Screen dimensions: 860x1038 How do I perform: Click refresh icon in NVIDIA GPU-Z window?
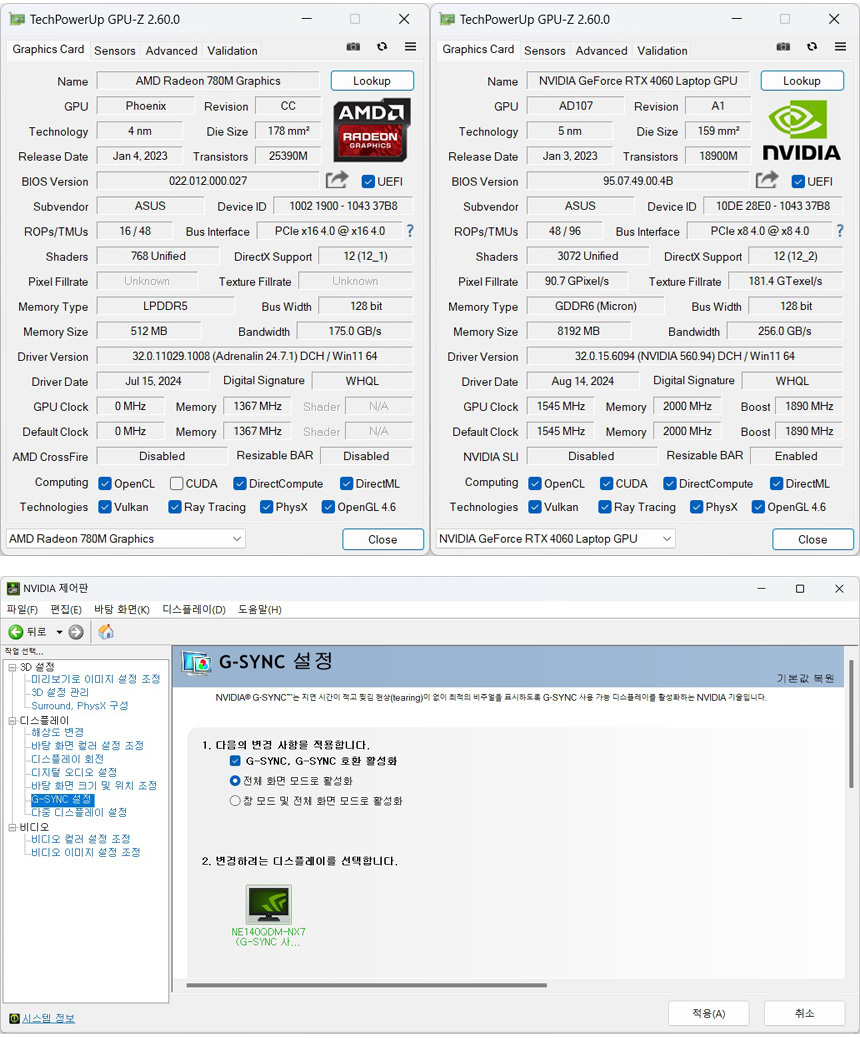(812, 46)
